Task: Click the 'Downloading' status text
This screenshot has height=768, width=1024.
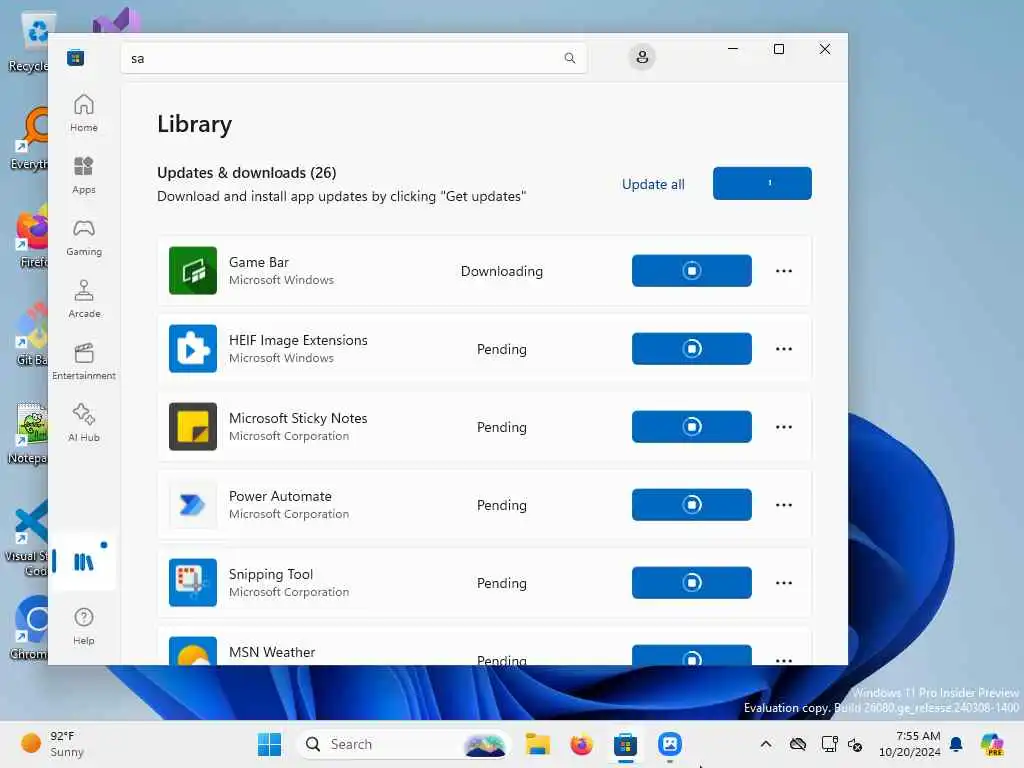Action: coord(502,271)
